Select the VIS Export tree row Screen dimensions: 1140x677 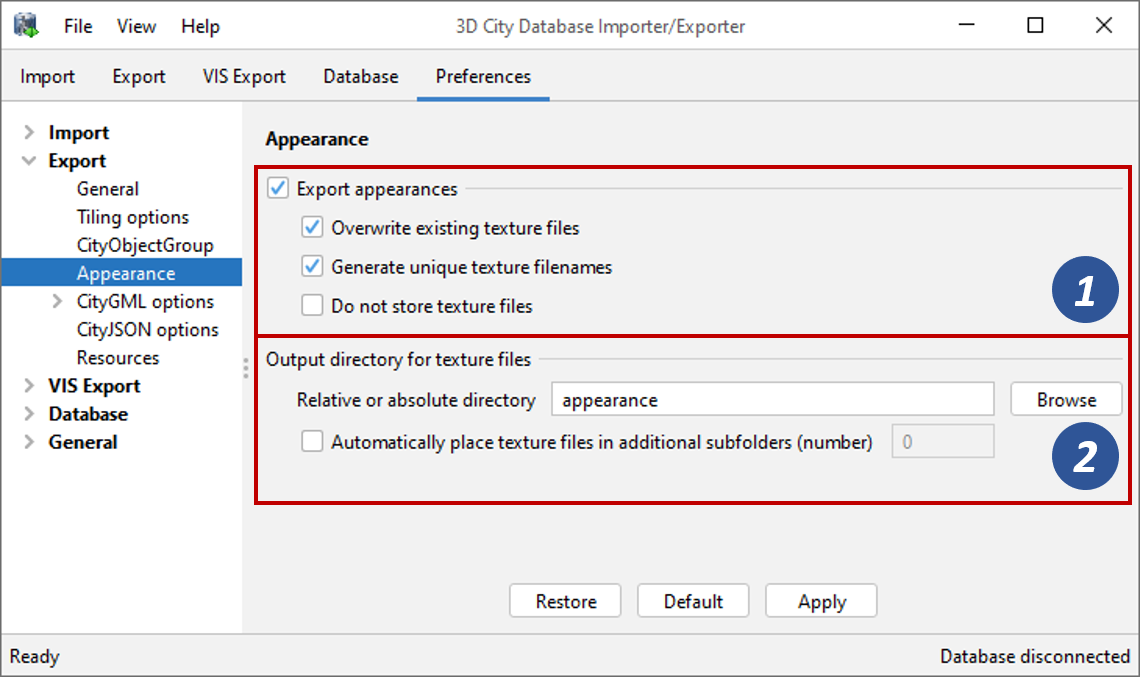tap(95, 386)
